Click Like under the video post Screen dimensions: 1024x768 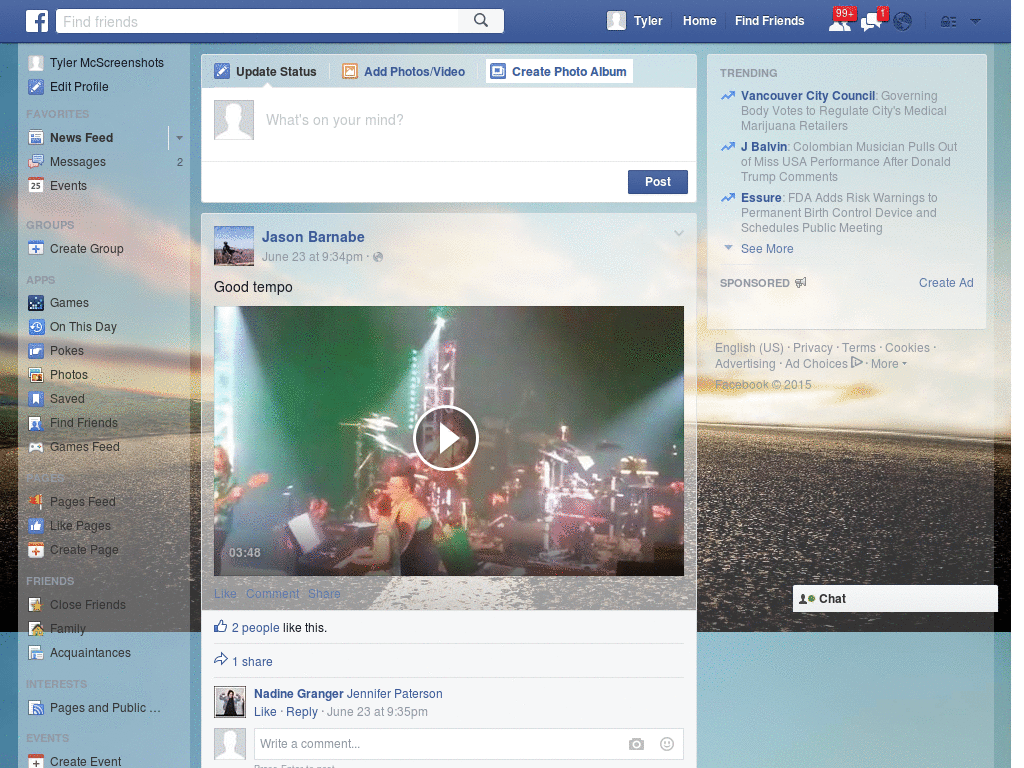(225, 594)
